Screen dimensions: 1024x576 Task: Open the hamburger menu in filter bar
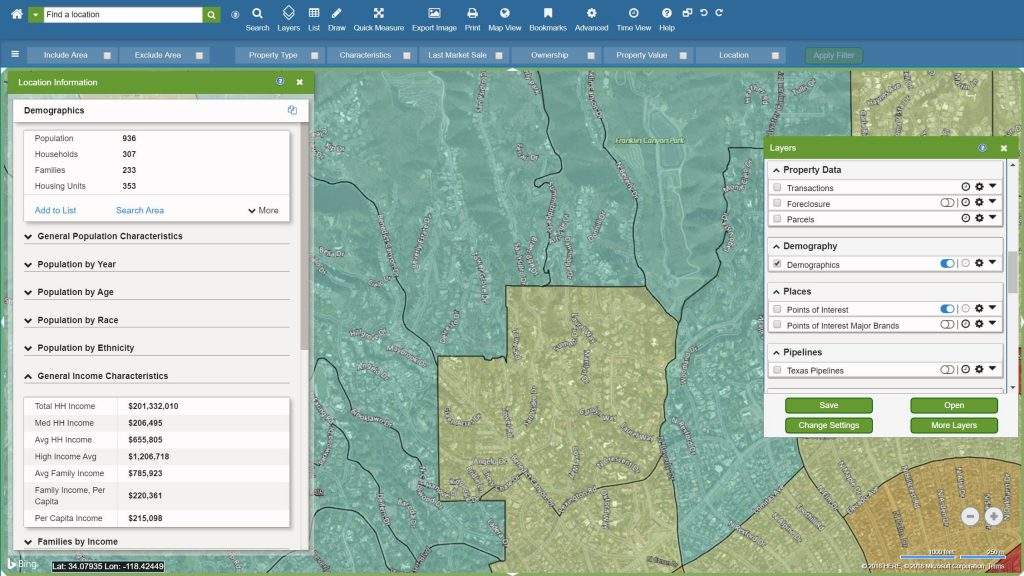pyautogui.click(x=15, y=54)
